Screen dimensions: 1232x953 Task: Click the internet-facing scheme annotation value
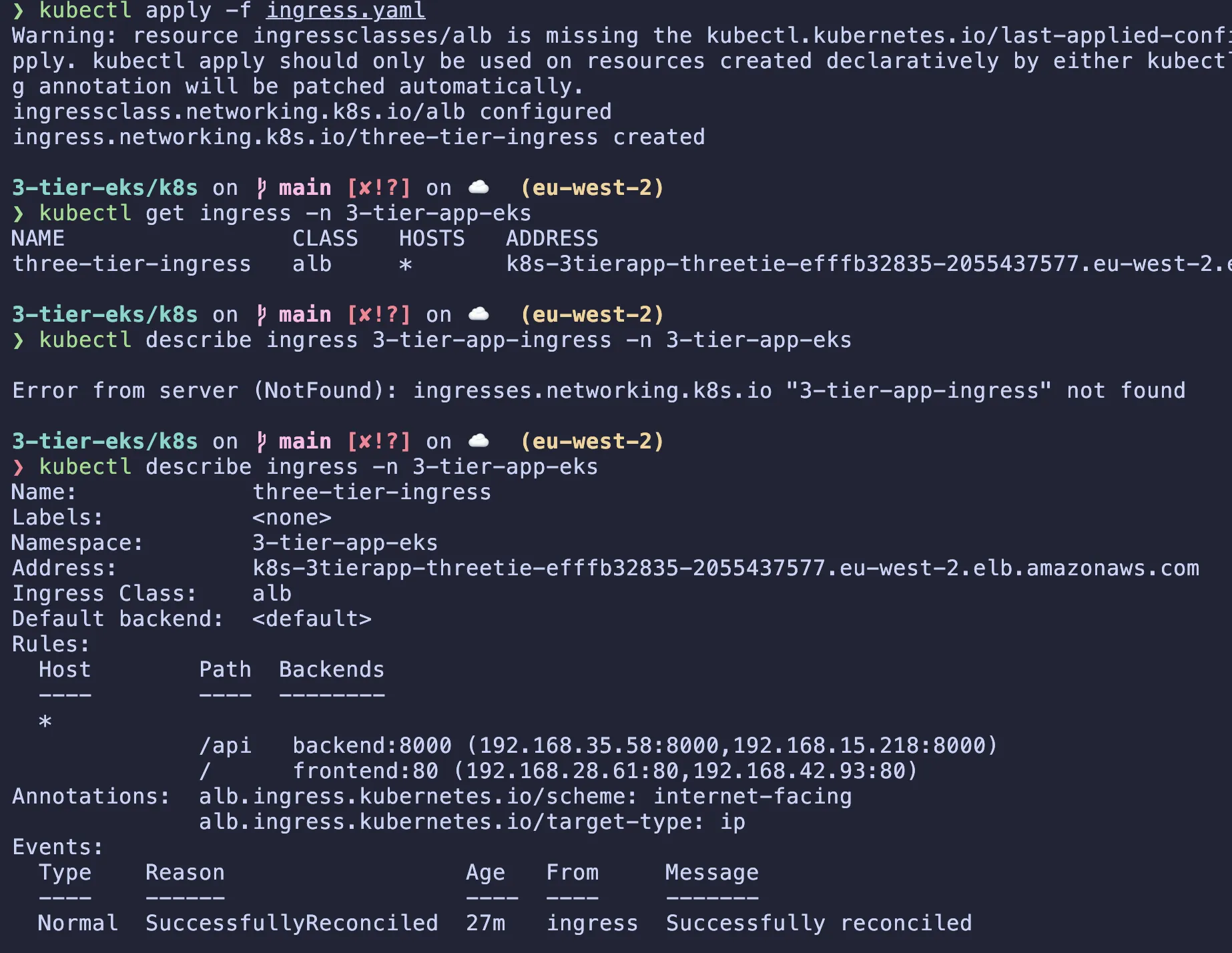tap(752, 796)
